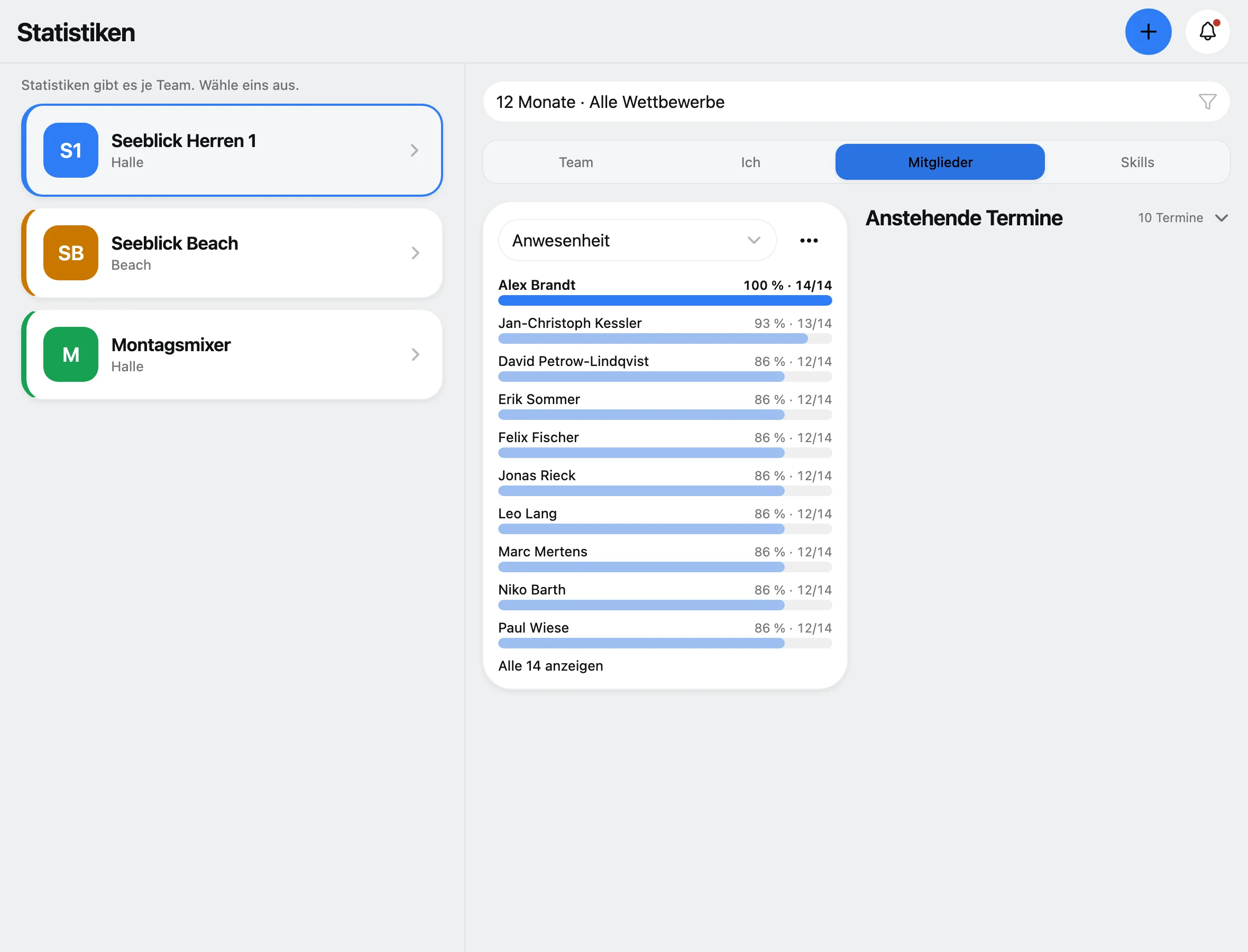Open Seeblick Herren 1 chevron
The image size is (1248, 952).
[415, 150]
